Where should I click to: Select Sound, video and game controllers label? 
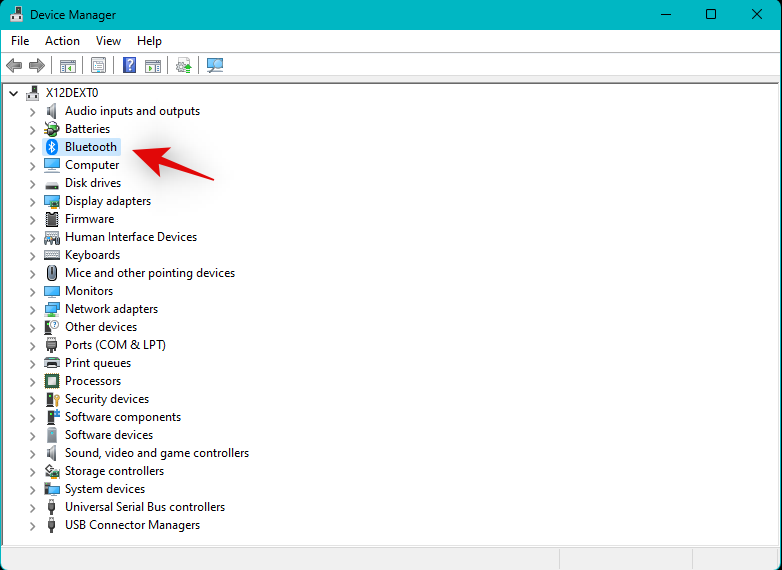coord(157,453)
